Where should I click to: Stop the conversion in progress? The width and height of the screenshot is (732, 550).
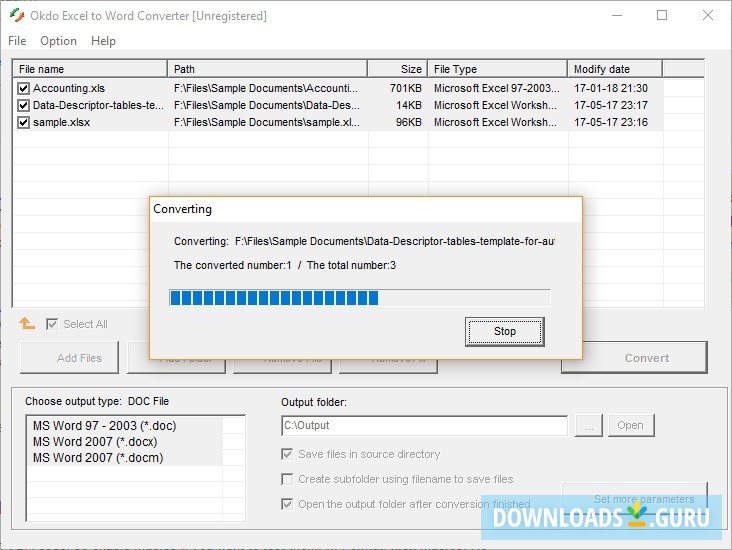505,331
